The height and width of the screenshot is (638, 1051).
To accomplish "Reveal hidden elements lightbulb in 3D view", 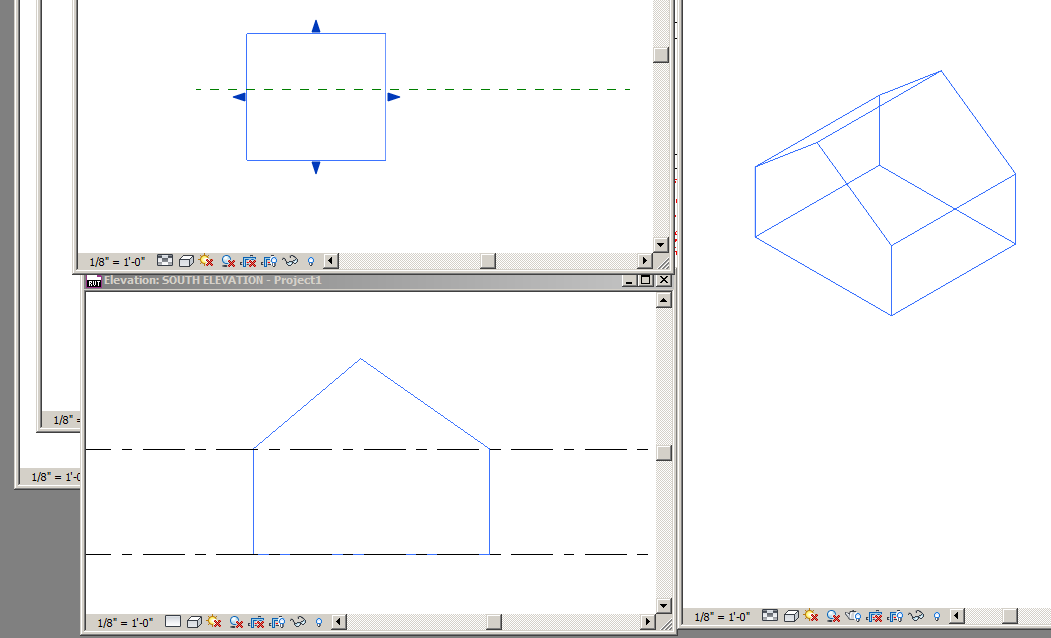I will coord(937,616).
